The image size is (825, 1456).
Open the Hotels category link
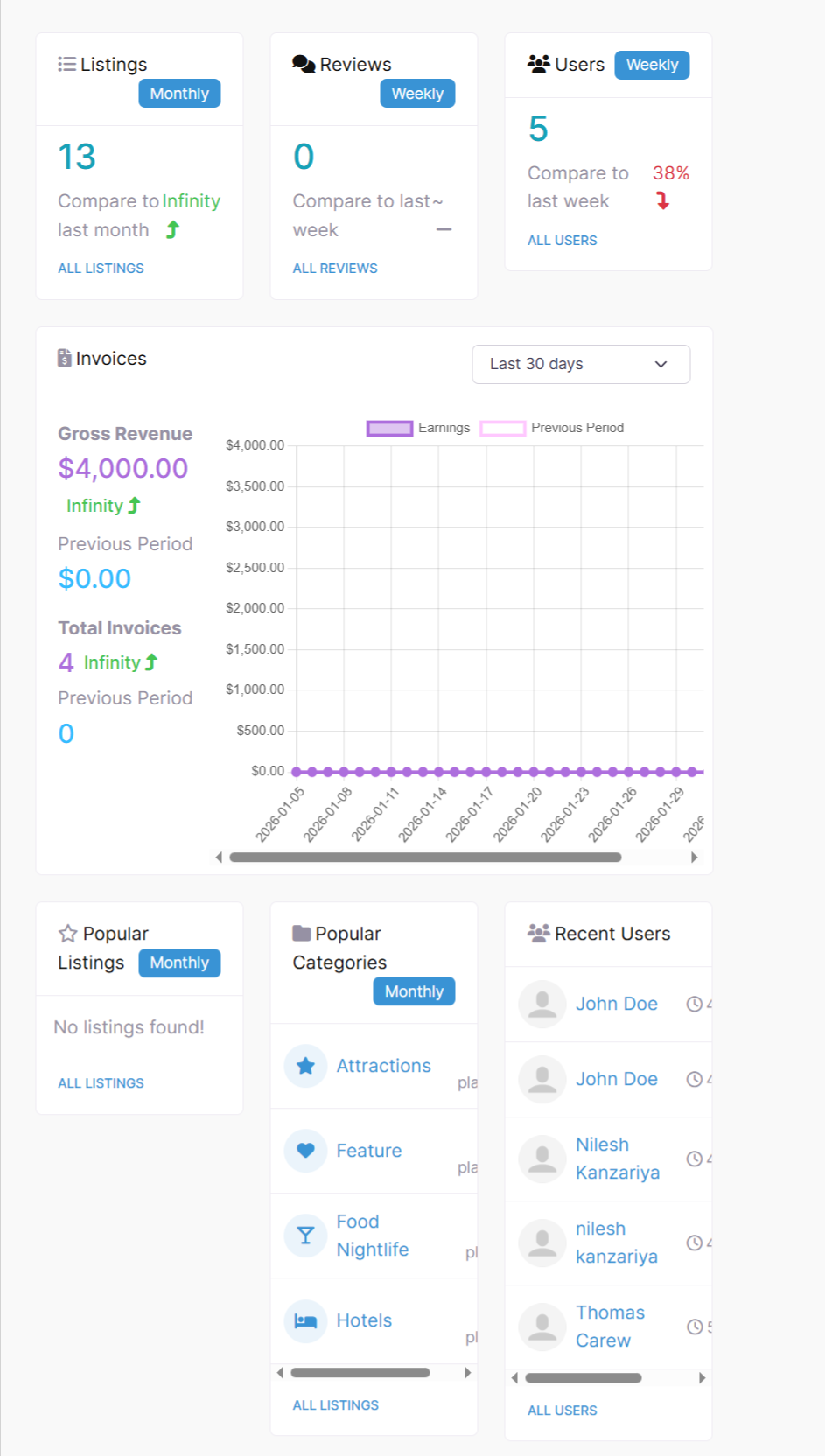[x=364, y=1320]
